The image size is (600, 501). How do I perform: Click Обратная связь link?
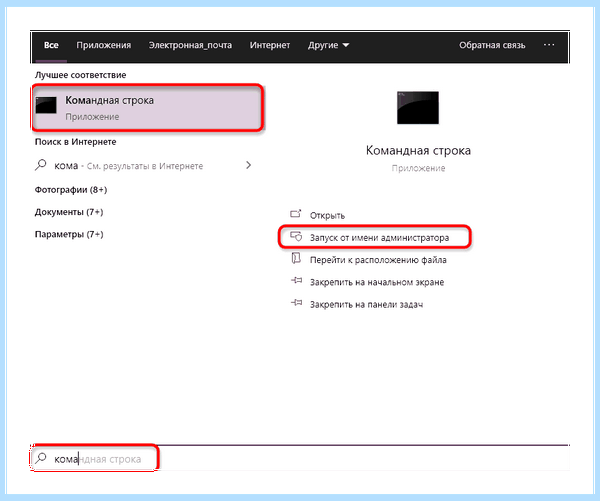492,45
